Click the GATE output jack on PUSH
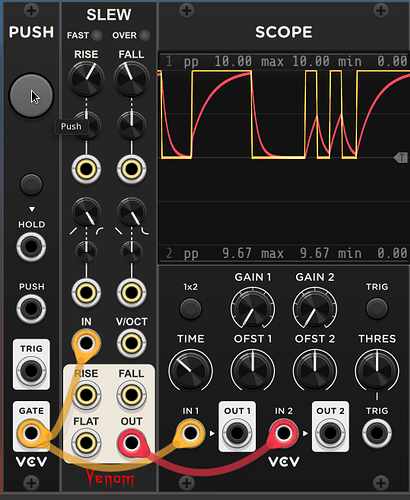Image resolution: width=410 pixels, height=500 pixels. tap(31, 433)
